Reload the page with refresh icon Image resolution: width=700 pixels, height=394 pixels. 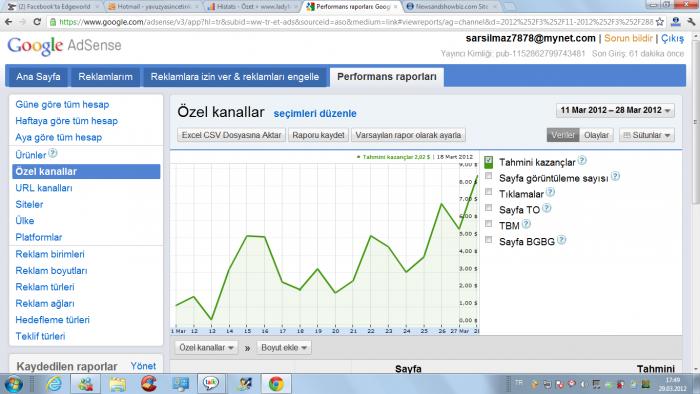click(x=37, y=21)
